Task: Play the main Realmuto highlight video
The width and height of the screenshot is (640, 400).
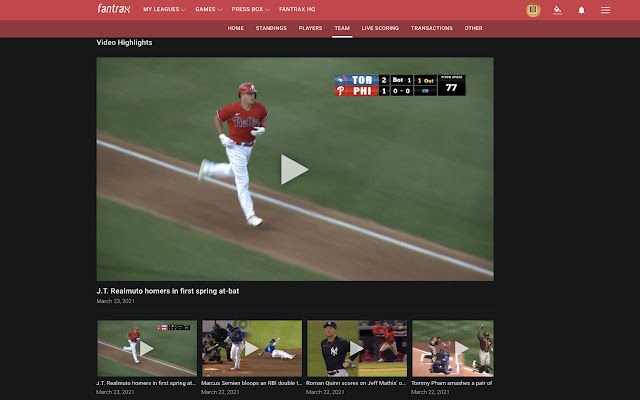Action: coord(295,169)
